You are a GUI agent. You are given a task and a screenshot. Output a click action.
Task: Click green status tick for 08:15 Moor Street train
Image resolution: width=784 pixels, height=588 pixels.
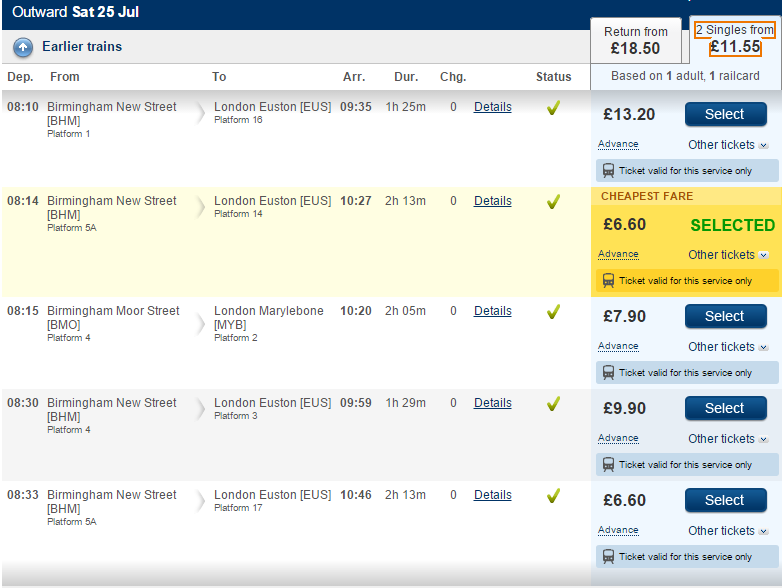553,312
